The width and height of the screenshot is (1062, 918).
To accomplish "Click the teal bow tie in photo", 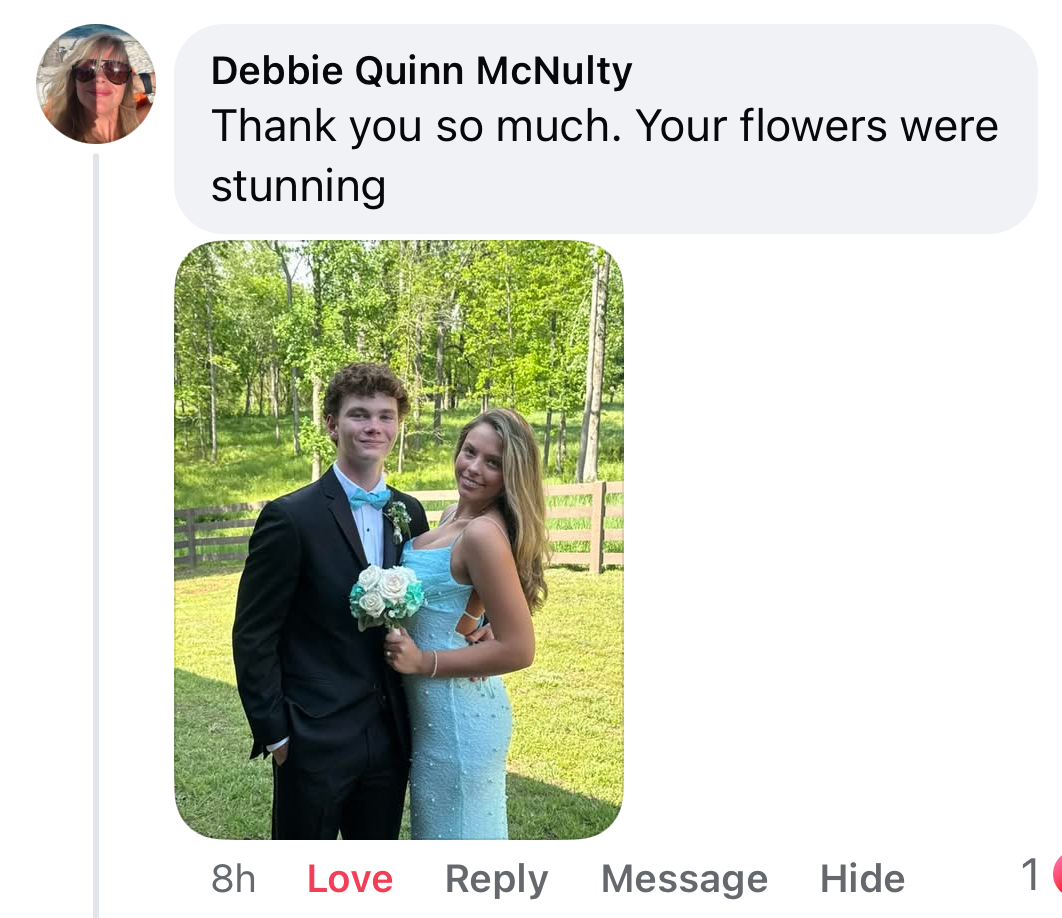I will pos(369,498).
